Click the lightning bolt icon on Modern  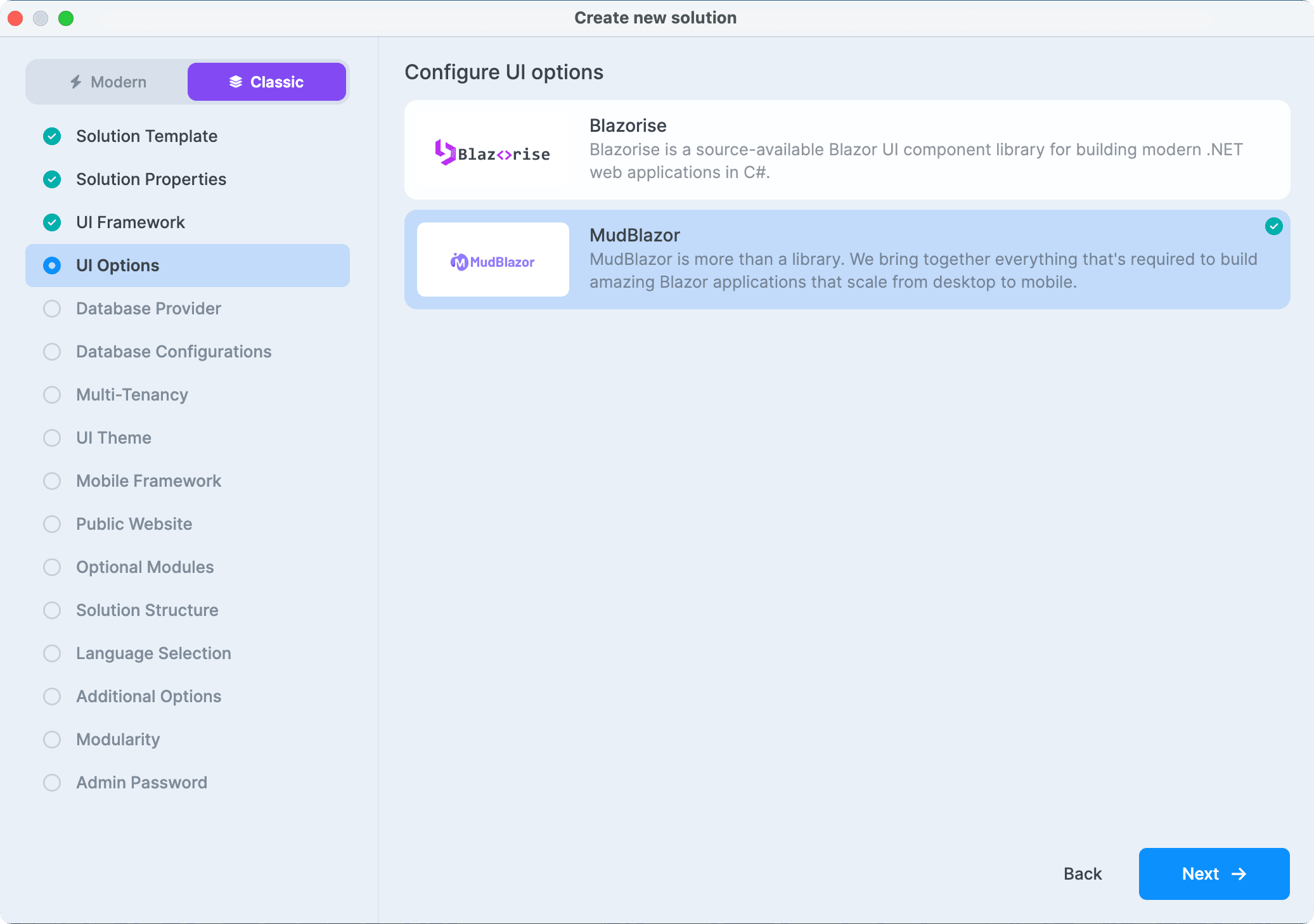point(76,82)
